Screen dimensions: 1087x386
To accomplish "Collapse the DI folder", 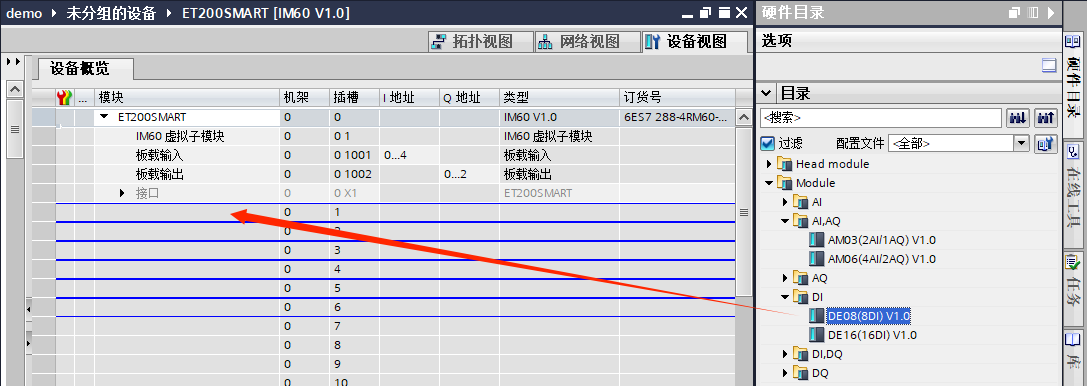I will pyautogui.click(x=785, y=297).
